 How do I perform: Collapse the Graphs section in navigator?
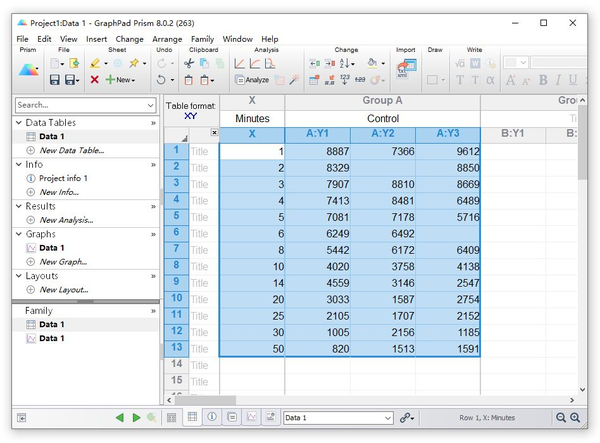tap(18, 233)
